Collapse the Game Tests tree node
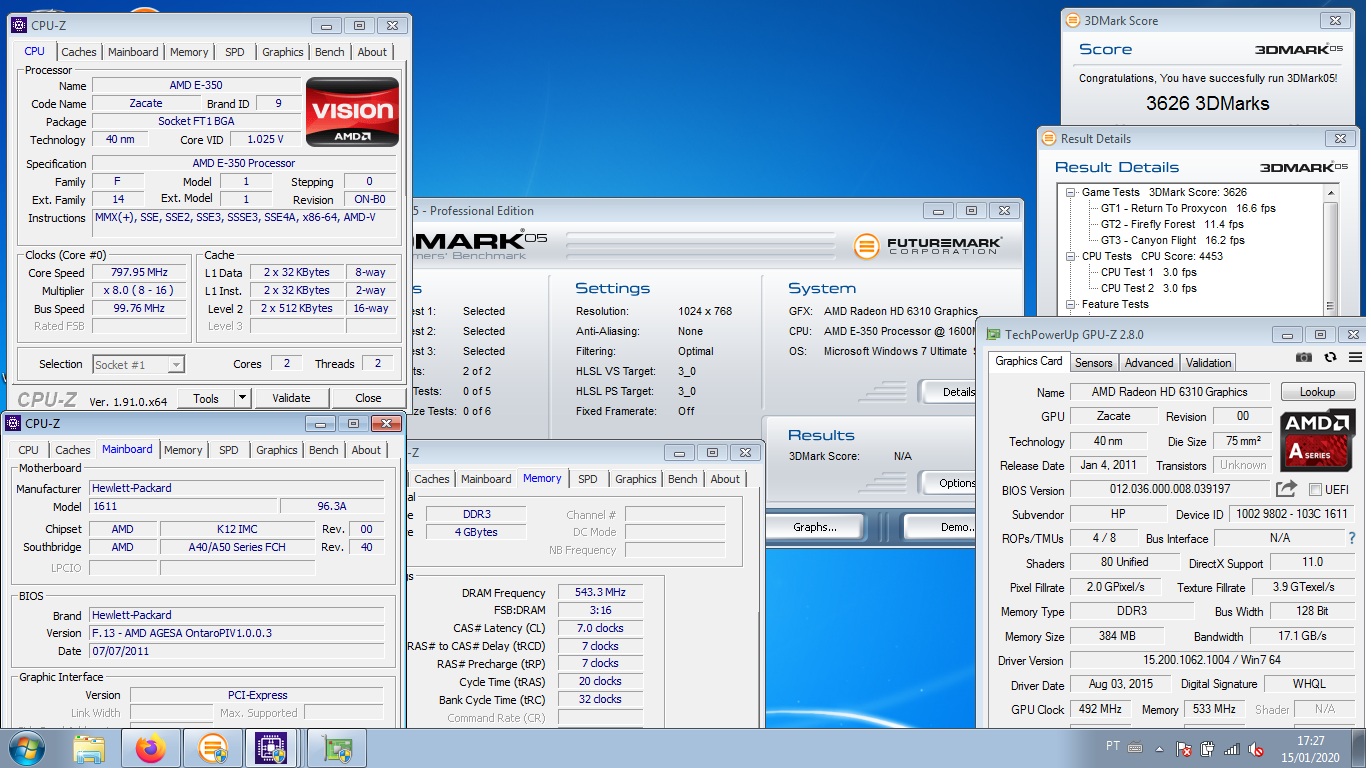The height and width of the screenshot is (768, 1371). click(x=1071, y=192)
